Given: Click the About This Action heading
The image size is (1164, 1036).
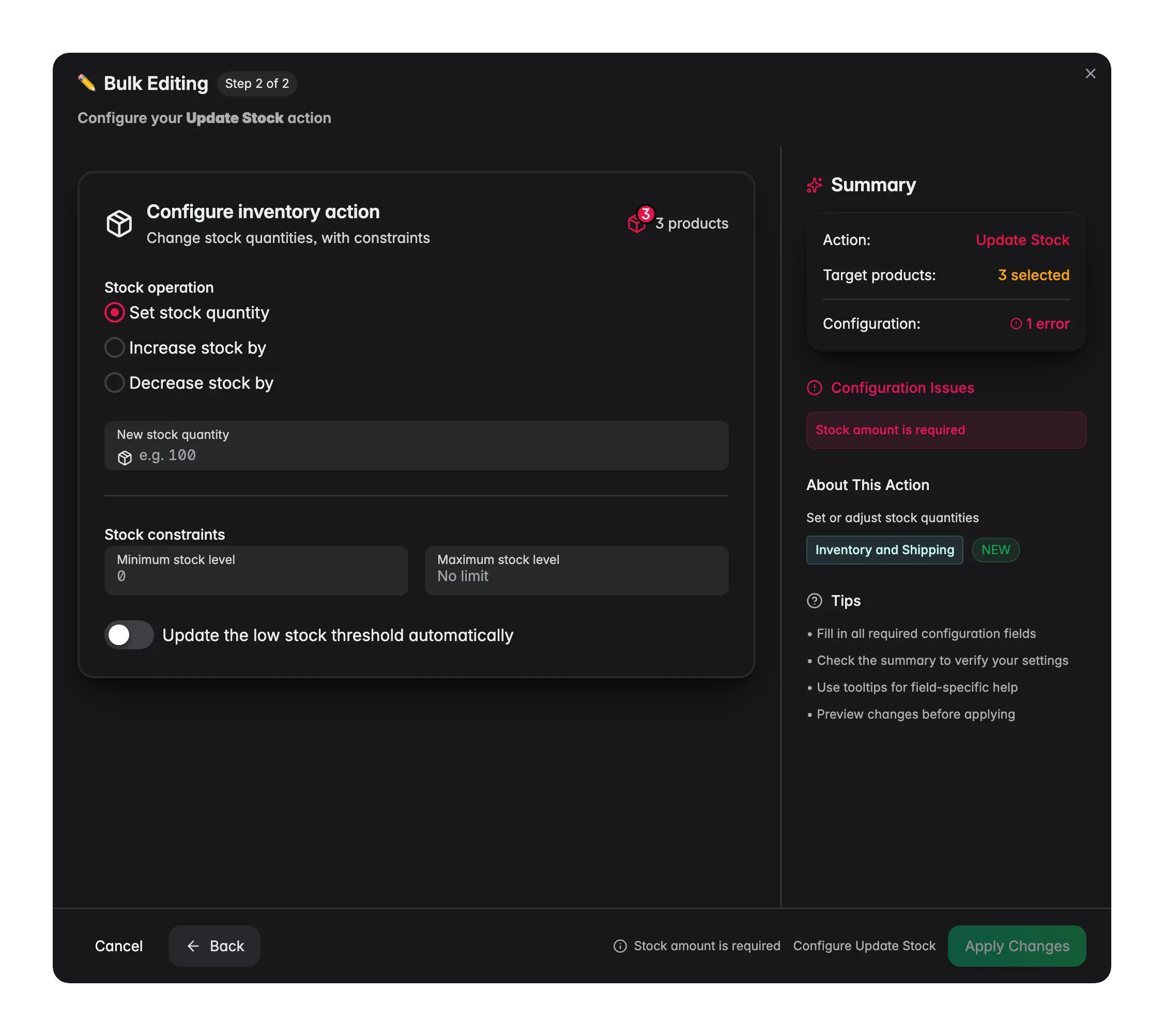Looking at the screenshot, I should click(868, 485).
